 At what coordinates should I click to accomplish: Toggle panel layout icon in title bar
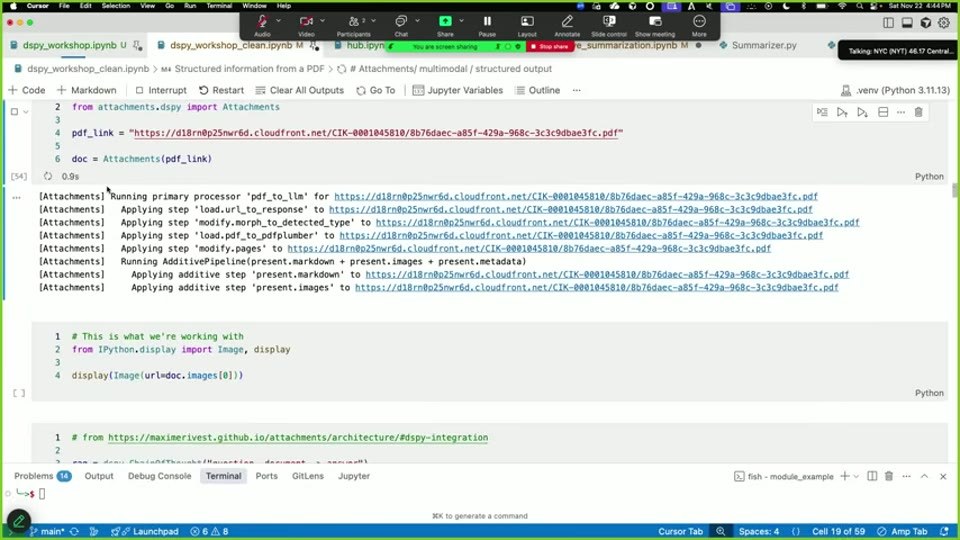(907, 23)
